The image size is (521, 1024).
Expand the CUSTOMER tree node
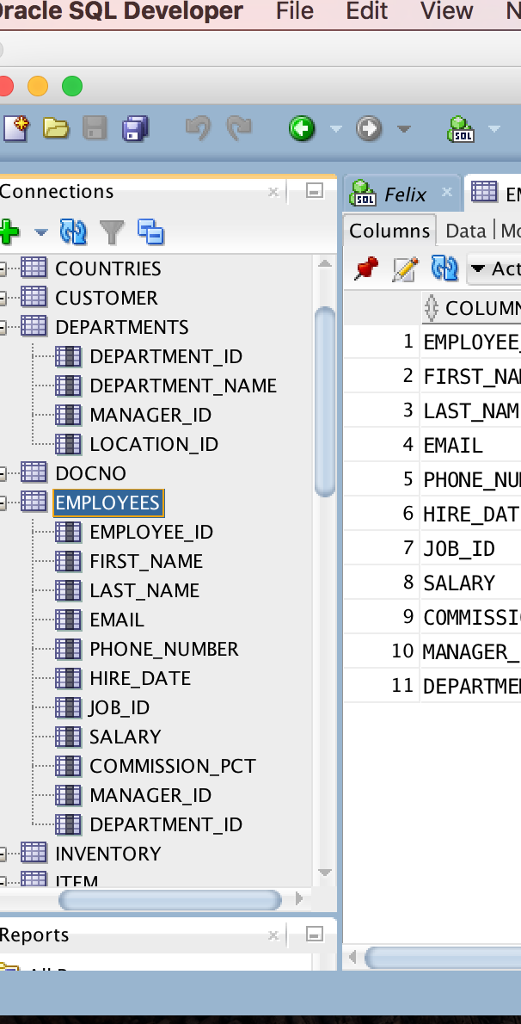pyautogui.click(x=2, y=298)
